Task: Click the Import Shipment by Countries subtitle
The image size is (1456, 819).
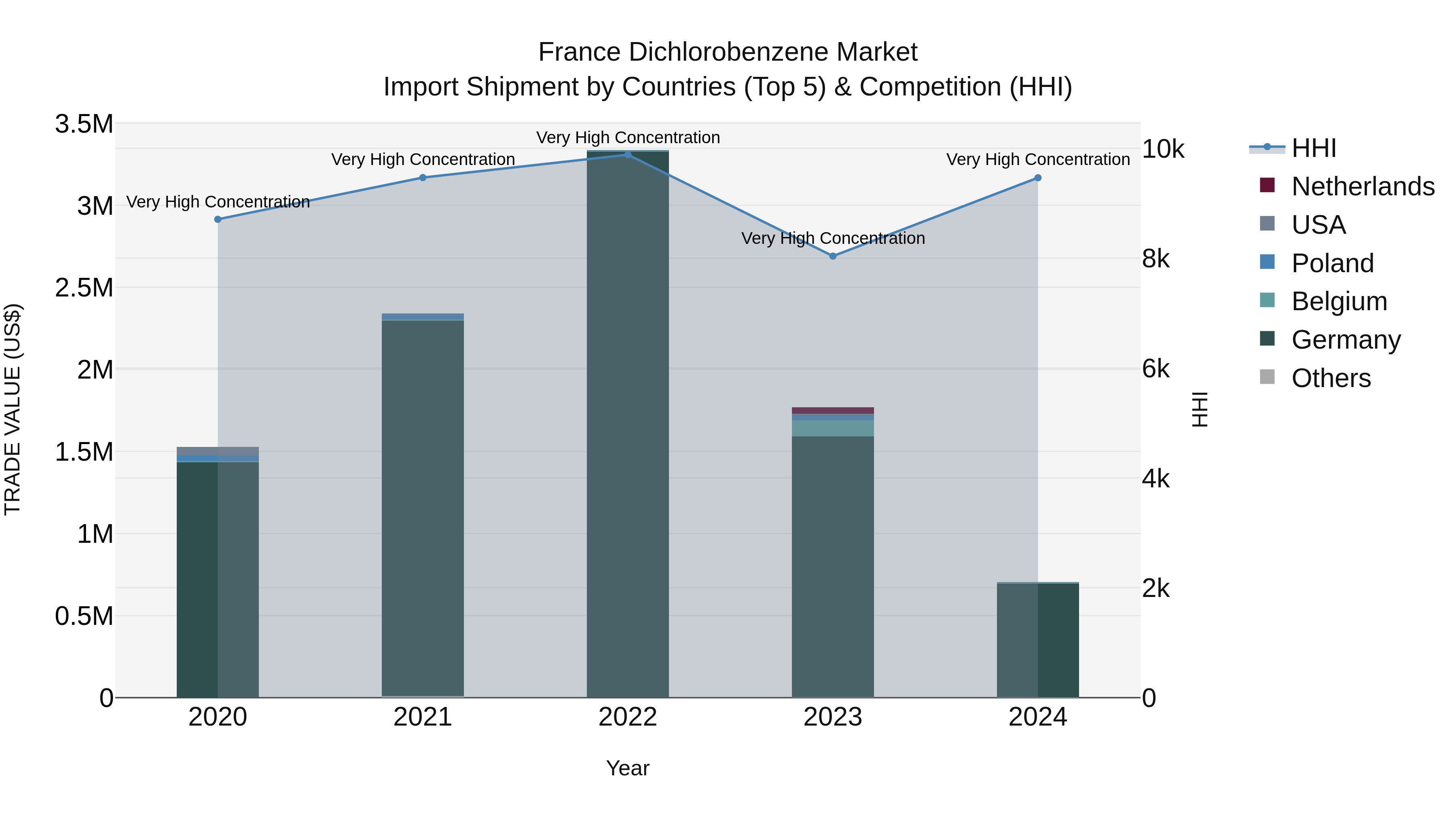Action: [x=728, y=87]
